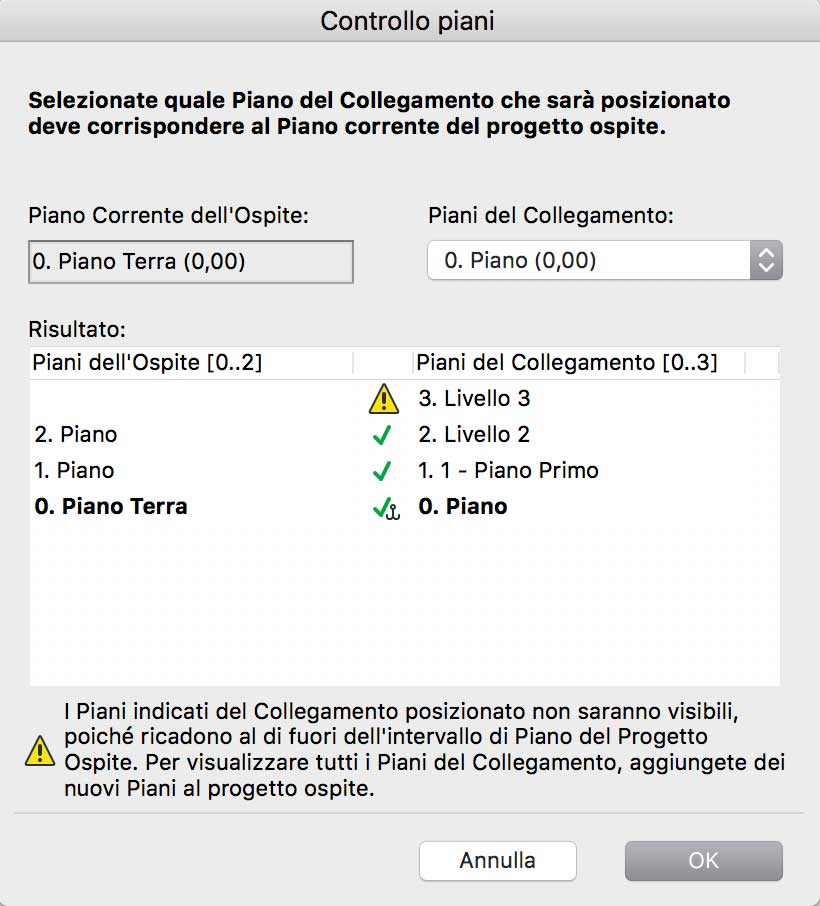The width and height of the screenshot is (820, 906).
Task: Click the Piano Corrente dell'Ospite field
Action: coord(191,262)
